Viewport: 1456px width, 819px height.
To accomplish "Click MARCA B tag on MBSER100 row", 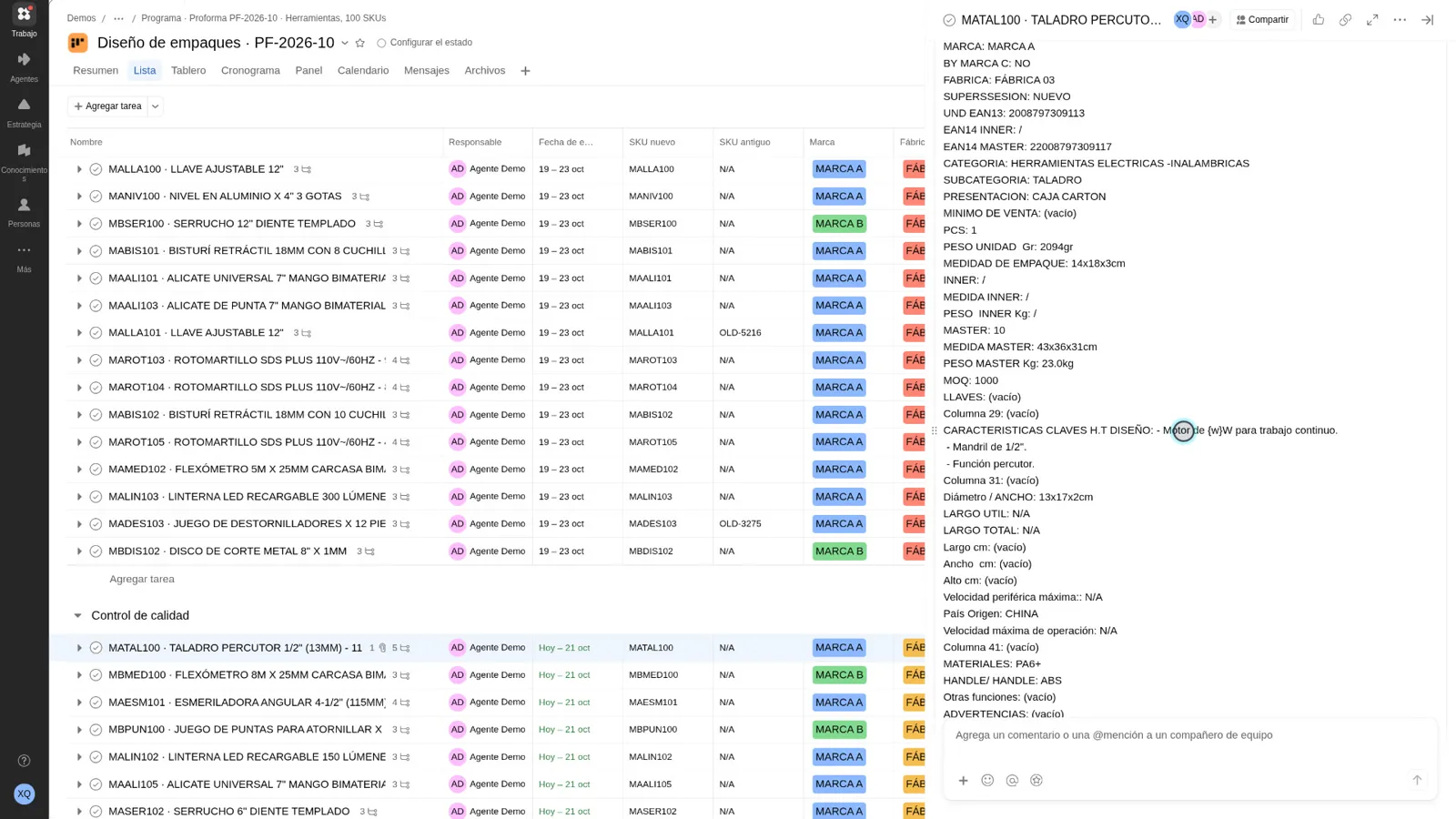I will [x=839, y=224].
